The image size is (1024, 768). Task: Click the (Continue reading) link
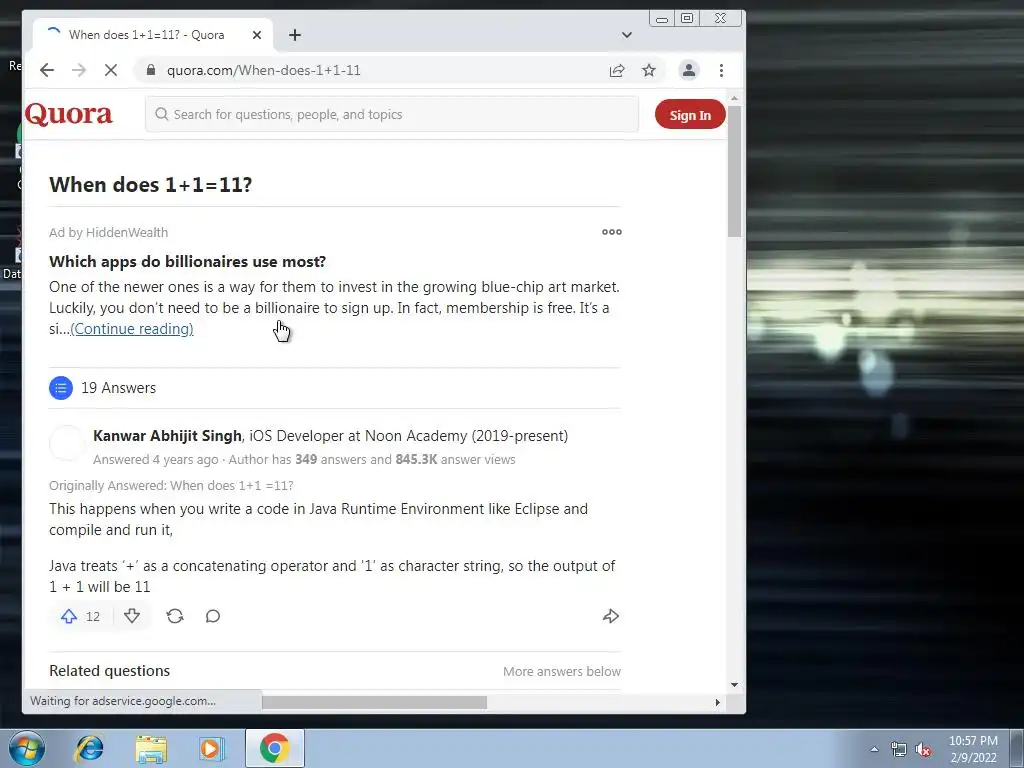pos(132,328)
